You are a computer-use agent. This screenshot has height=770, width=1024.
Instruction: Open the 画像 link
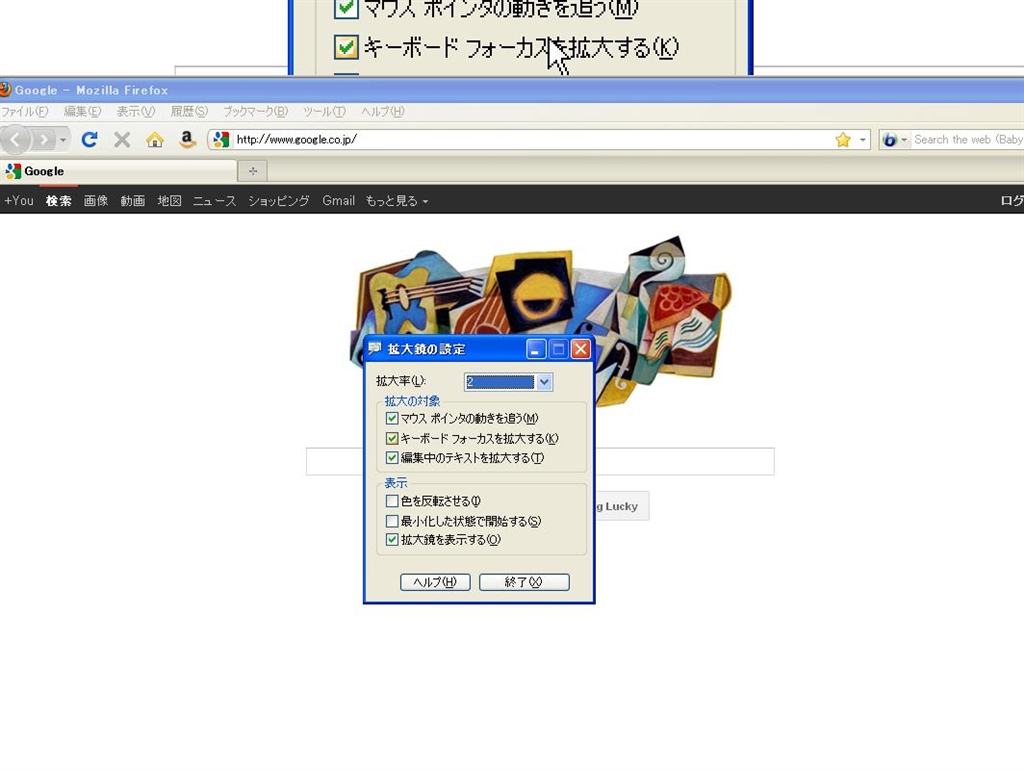pyautogui.click(x=96, y=201)
